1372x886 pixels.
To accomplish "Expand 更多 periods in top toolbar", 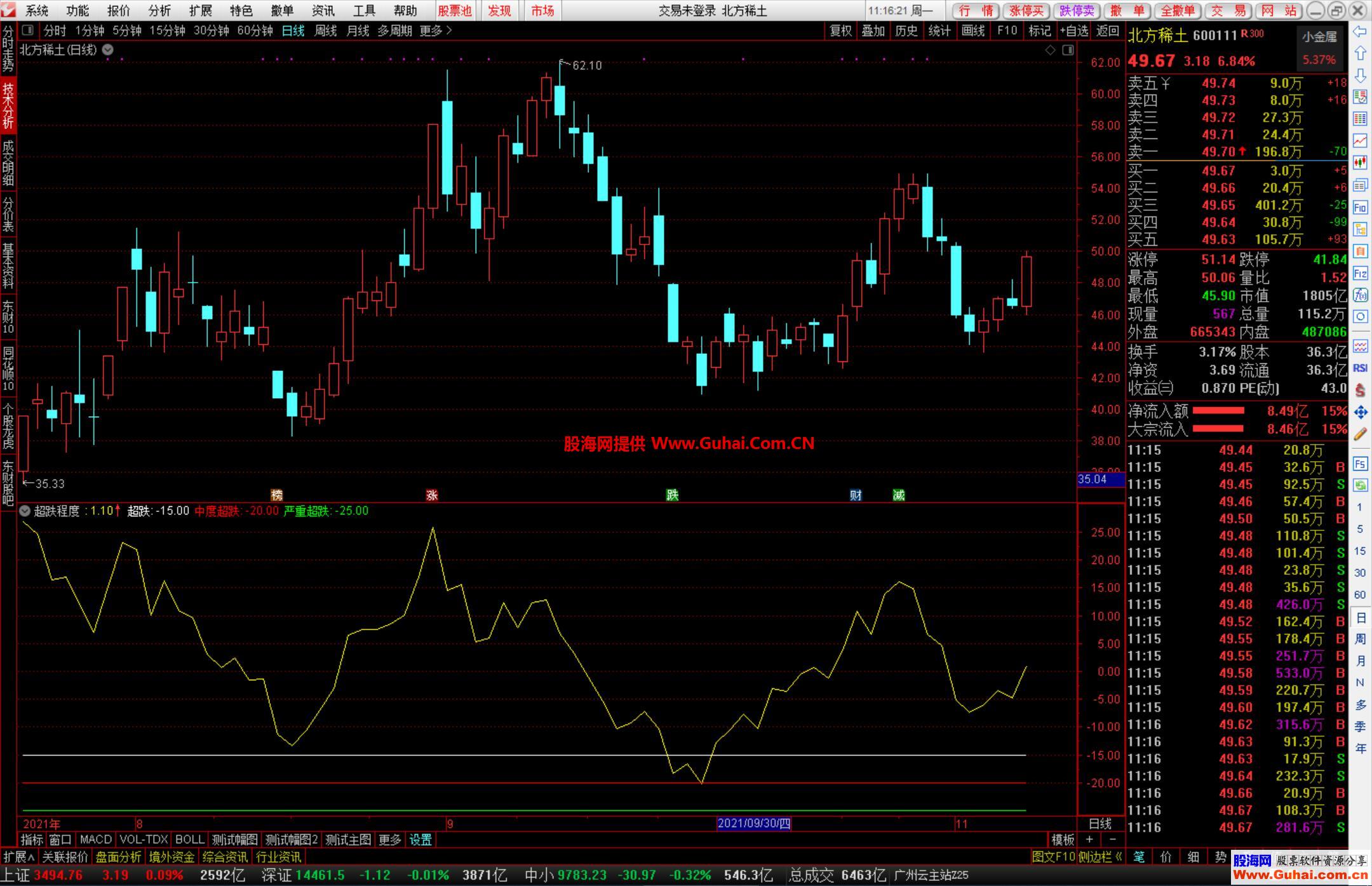I will (436, 30).
